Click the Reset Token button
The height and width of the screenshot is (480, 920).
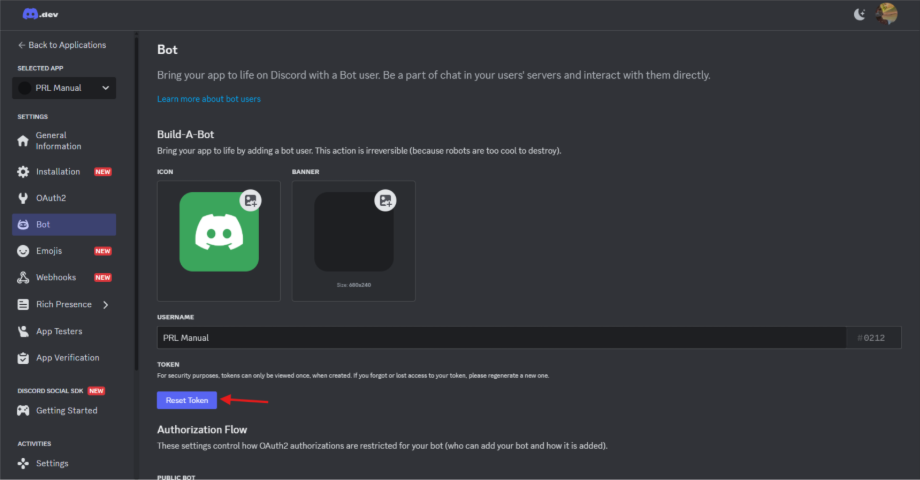click(x=187, y=400)
